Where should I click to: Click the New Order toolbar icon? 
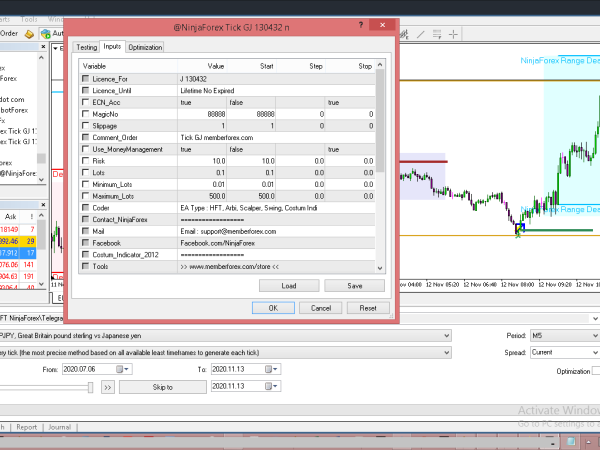tap(8, 33)
